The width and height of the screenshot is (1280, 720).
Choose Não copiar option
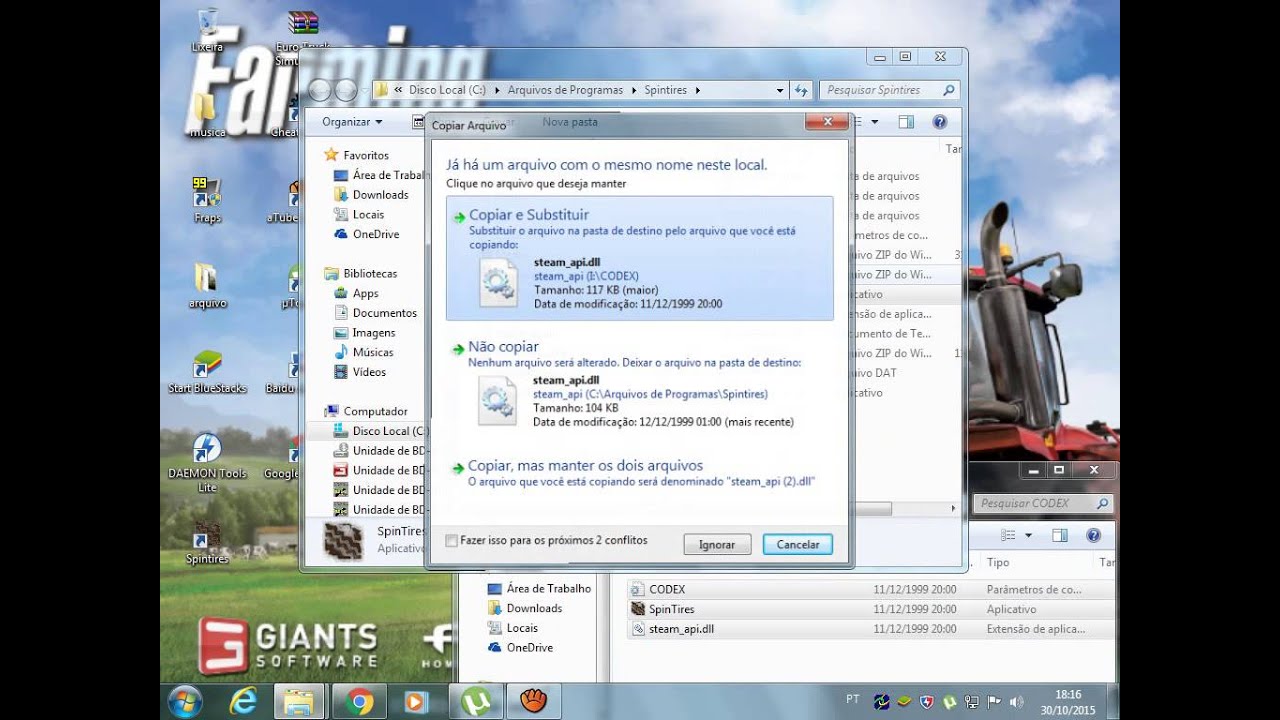[640, 388]
